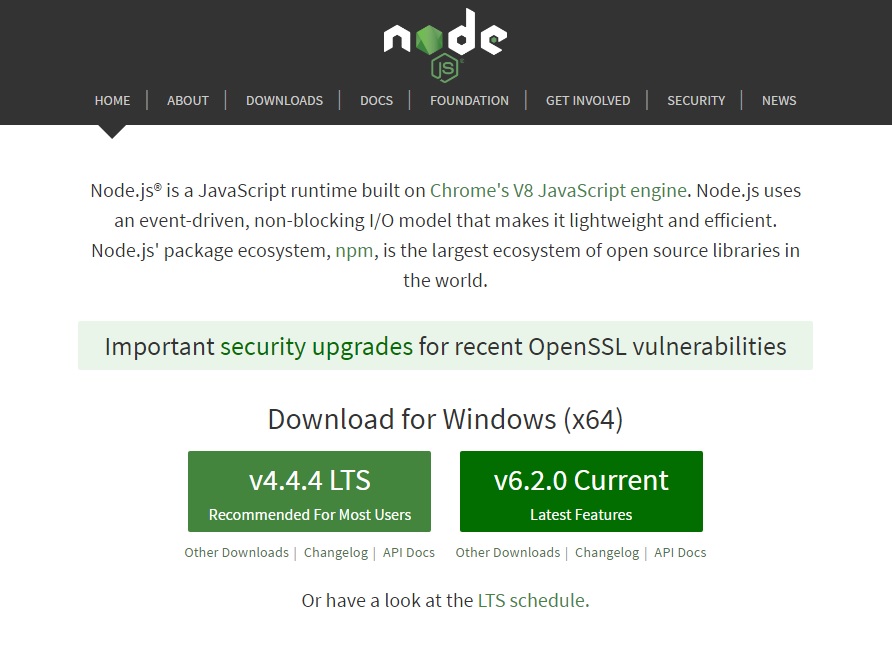The height and width of the screenshot is (661, 892).
Task: Open the npm link in the description
Action: (x=354, y=251)
